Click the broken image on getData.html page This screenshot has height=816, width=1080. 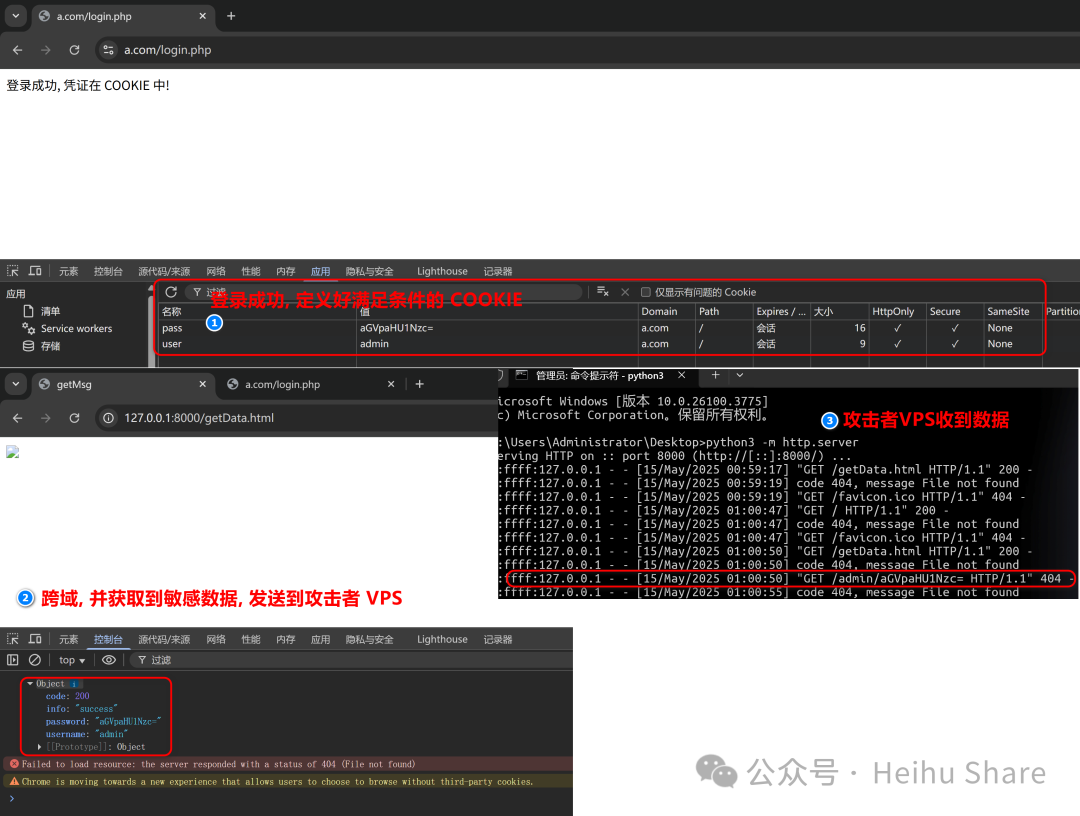tap(12, 452)
